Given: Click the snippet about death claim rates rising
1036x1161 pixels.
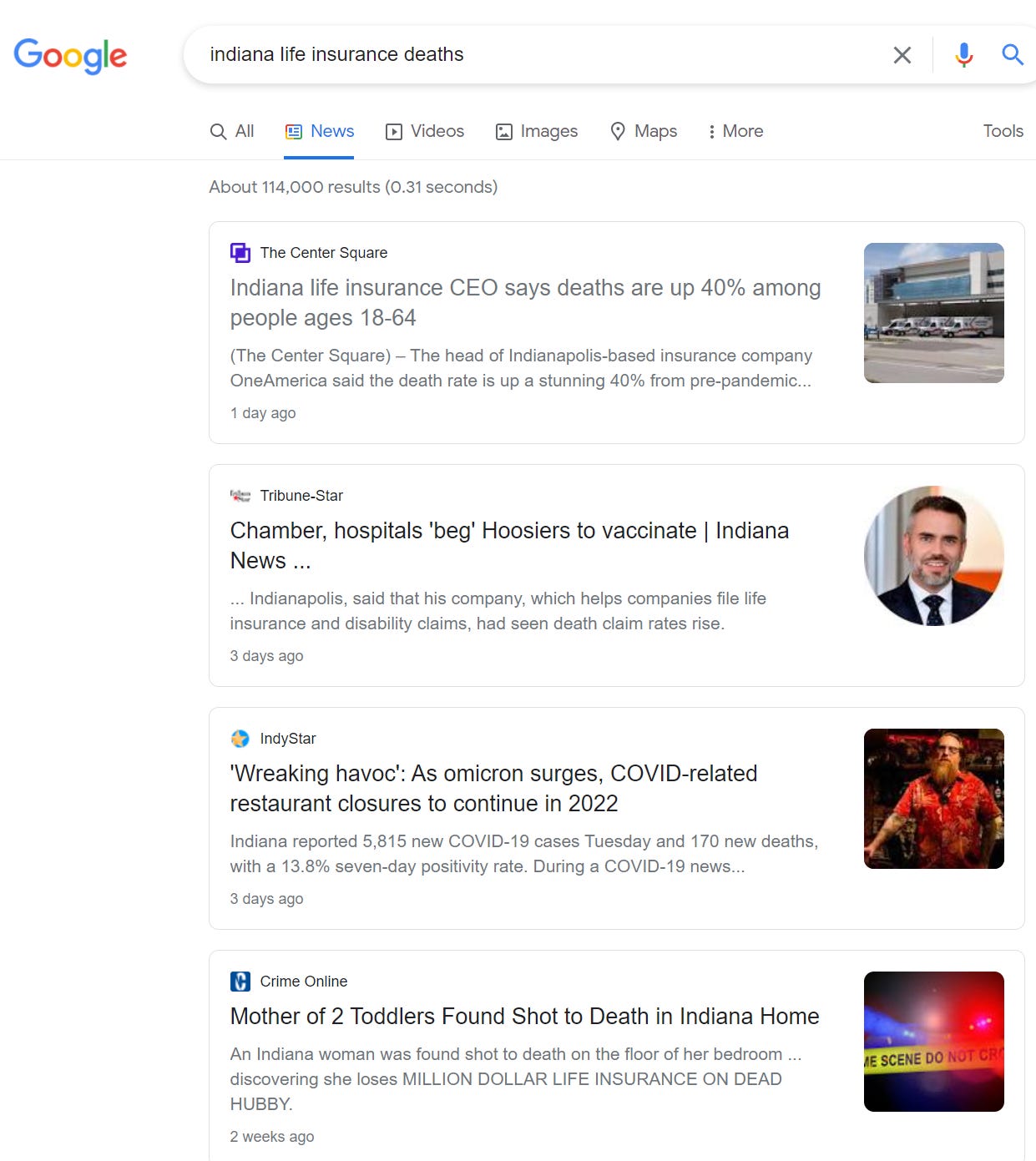Looking at the screenshot, I should 498,611.
